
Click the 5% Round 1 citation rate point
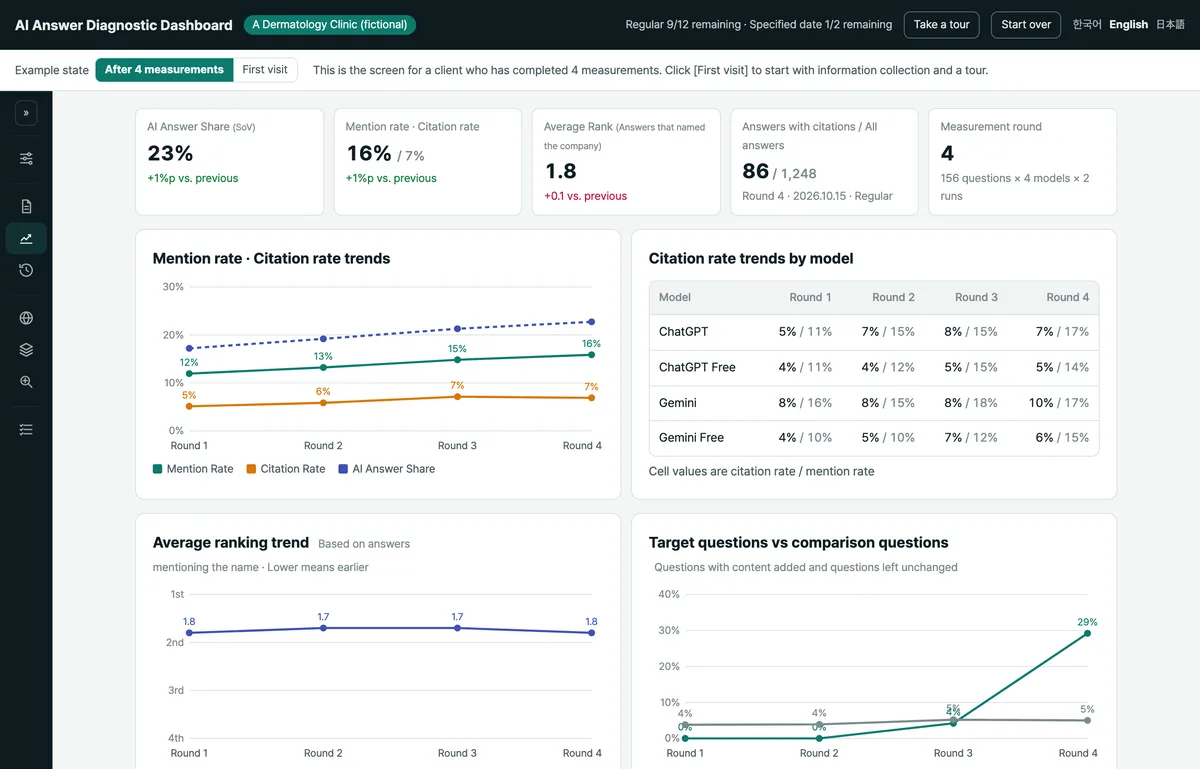point(189,406)
